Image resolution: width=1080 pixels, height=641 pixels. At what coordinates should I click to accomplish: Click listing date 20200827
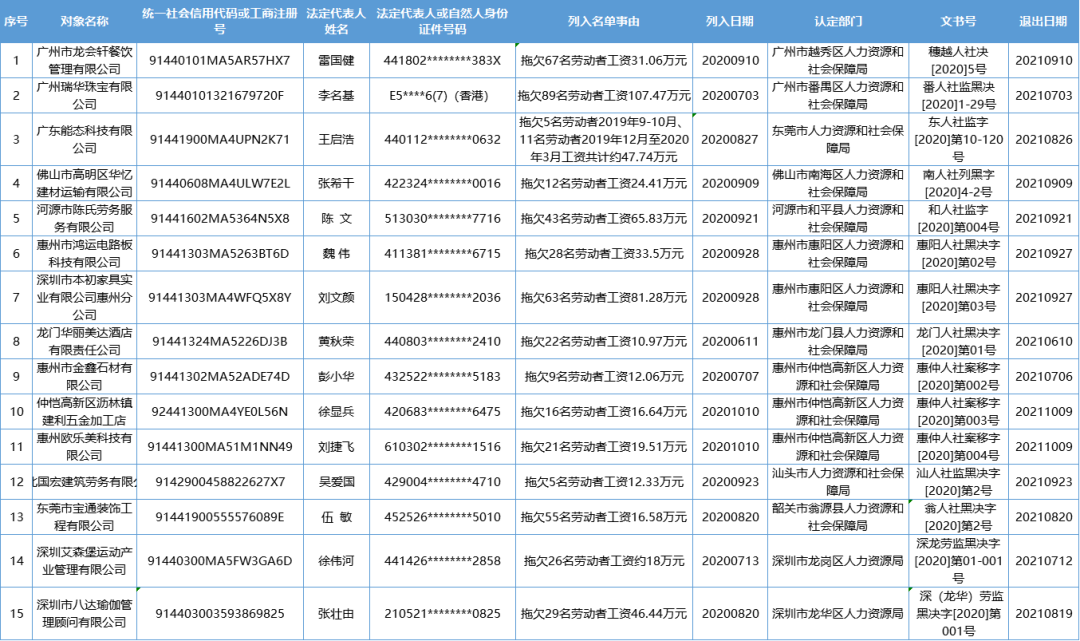coord(729,139)
